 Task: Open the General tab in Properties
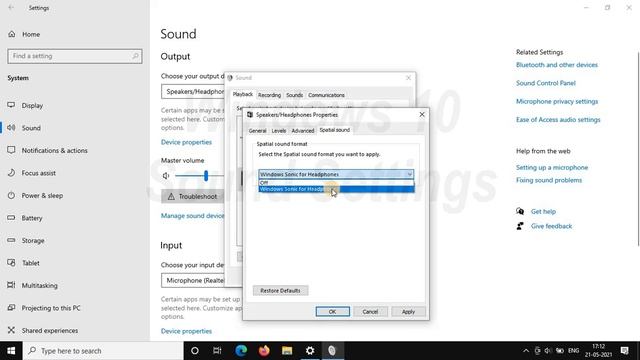tap(258, 131)
